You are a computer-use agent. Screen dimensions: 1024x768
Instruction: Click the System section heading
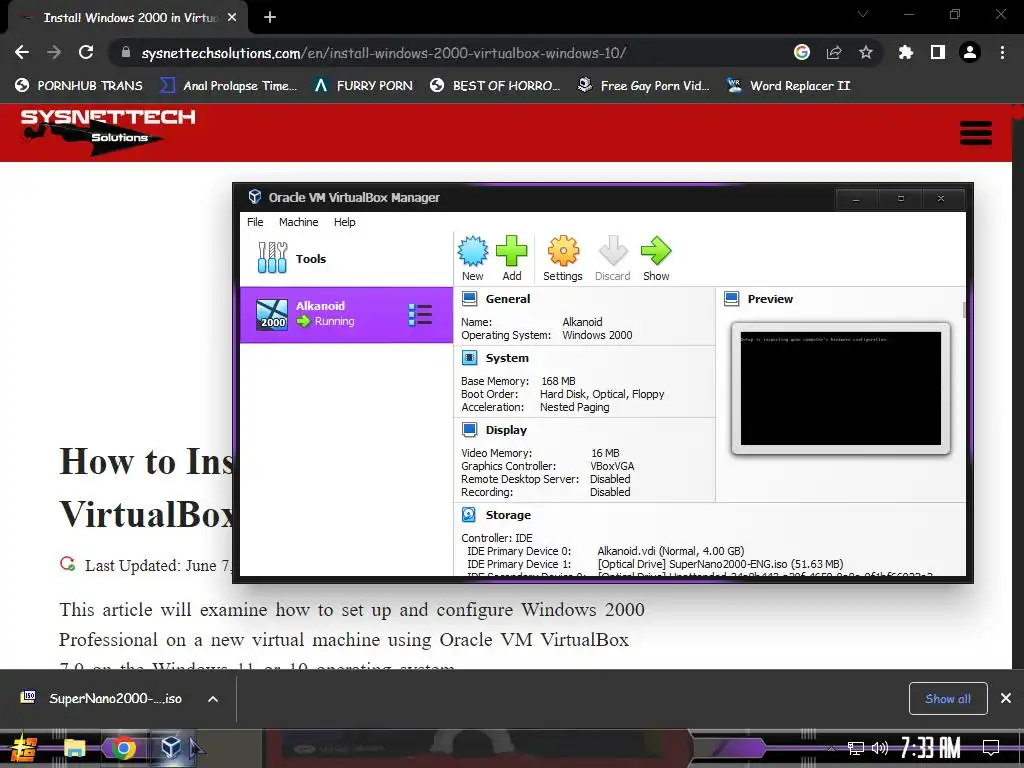click(x=507, y=358)
